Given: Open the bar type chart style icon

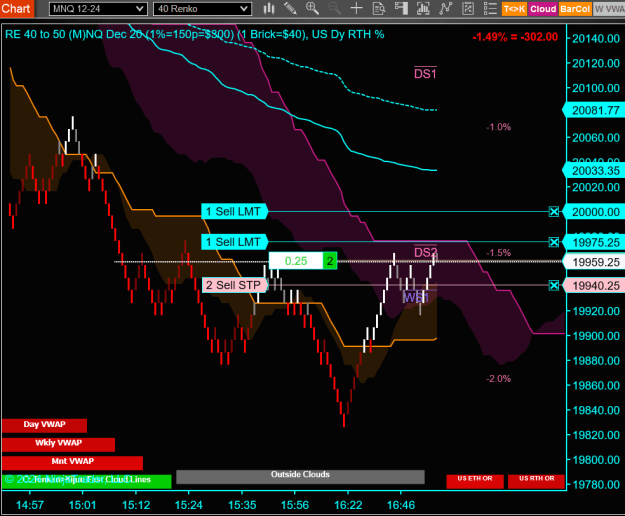Looking at the screenshot, I should 269,8.
